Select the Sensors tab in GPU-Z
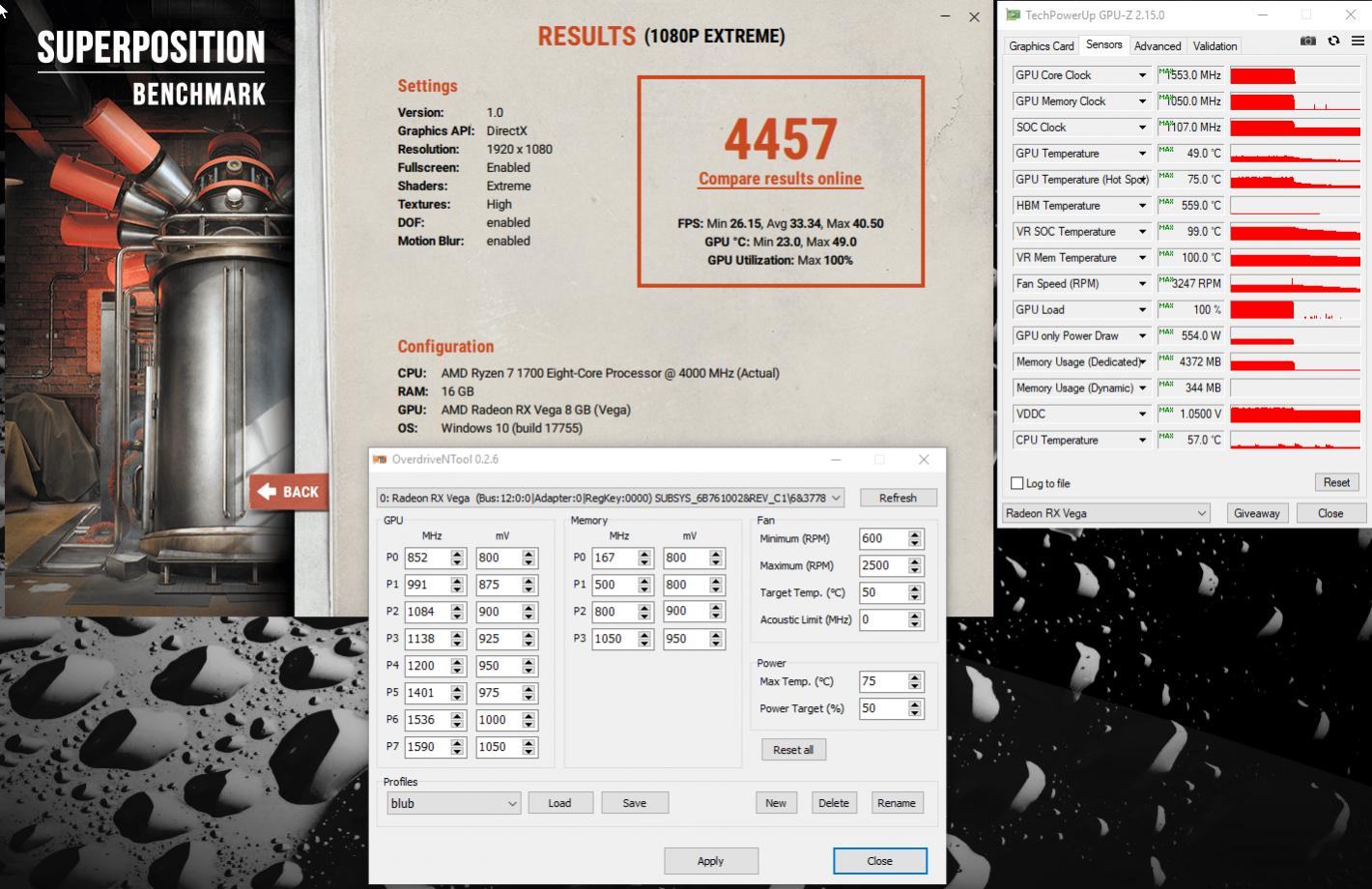This screenshot has height=889, width=1372. pos(1103,44)
